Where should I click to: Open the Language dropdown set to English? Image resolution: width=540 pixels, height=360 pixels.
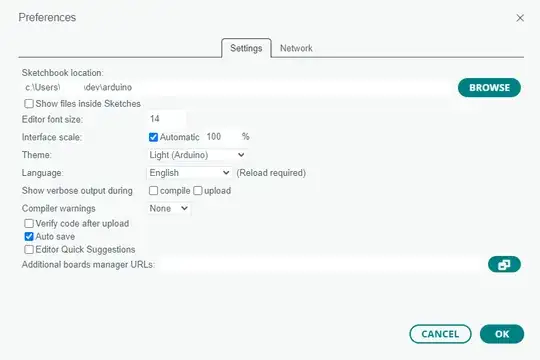coord(189,173)
